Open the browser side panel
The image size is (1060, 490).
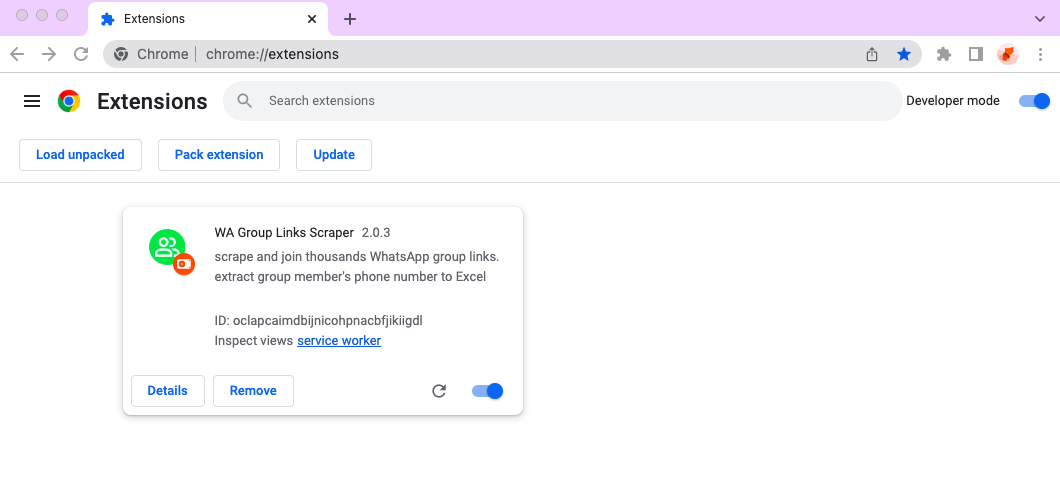[x=975, y=54]
